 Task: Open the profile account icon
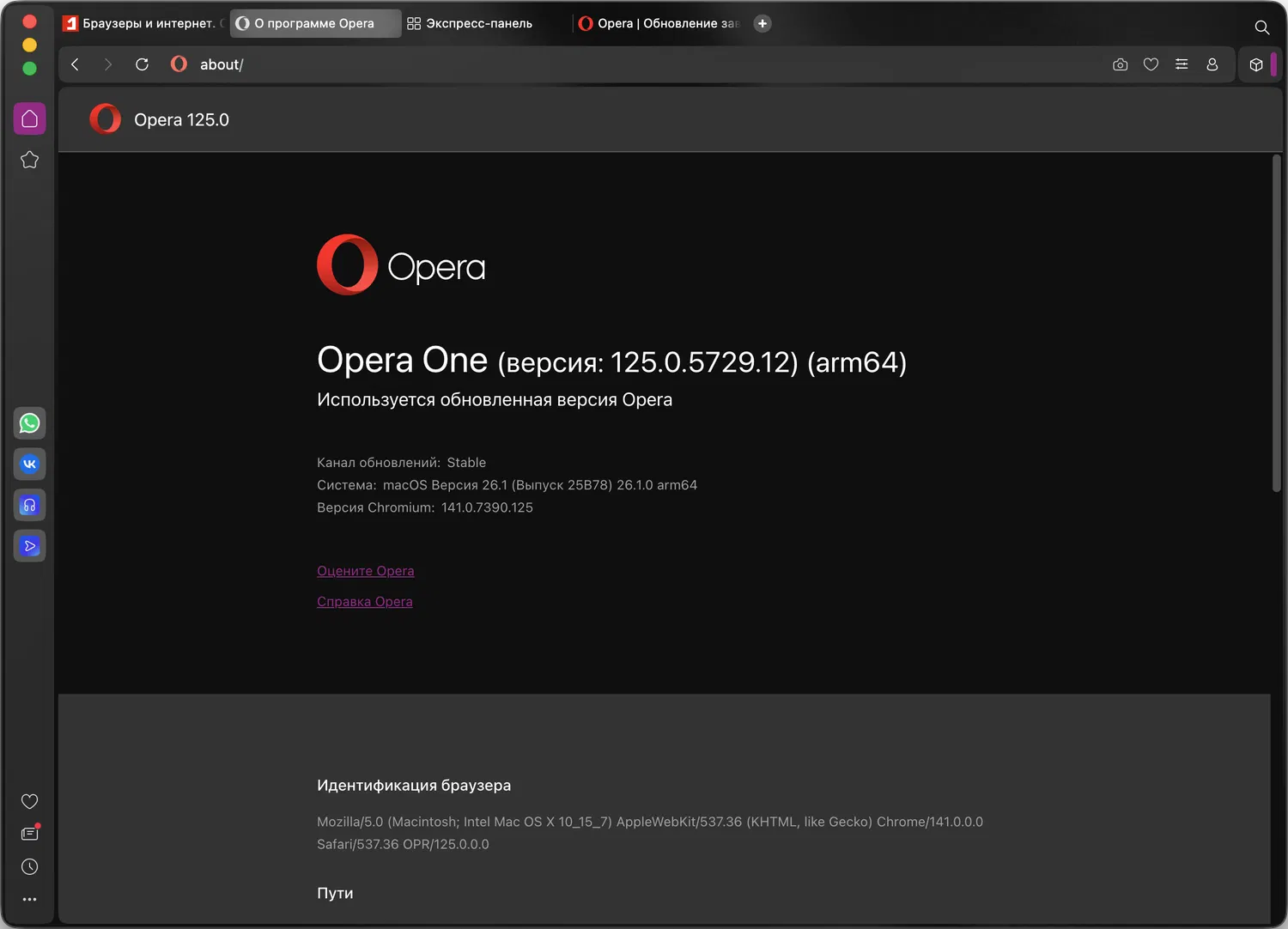tap(1212, 64)
